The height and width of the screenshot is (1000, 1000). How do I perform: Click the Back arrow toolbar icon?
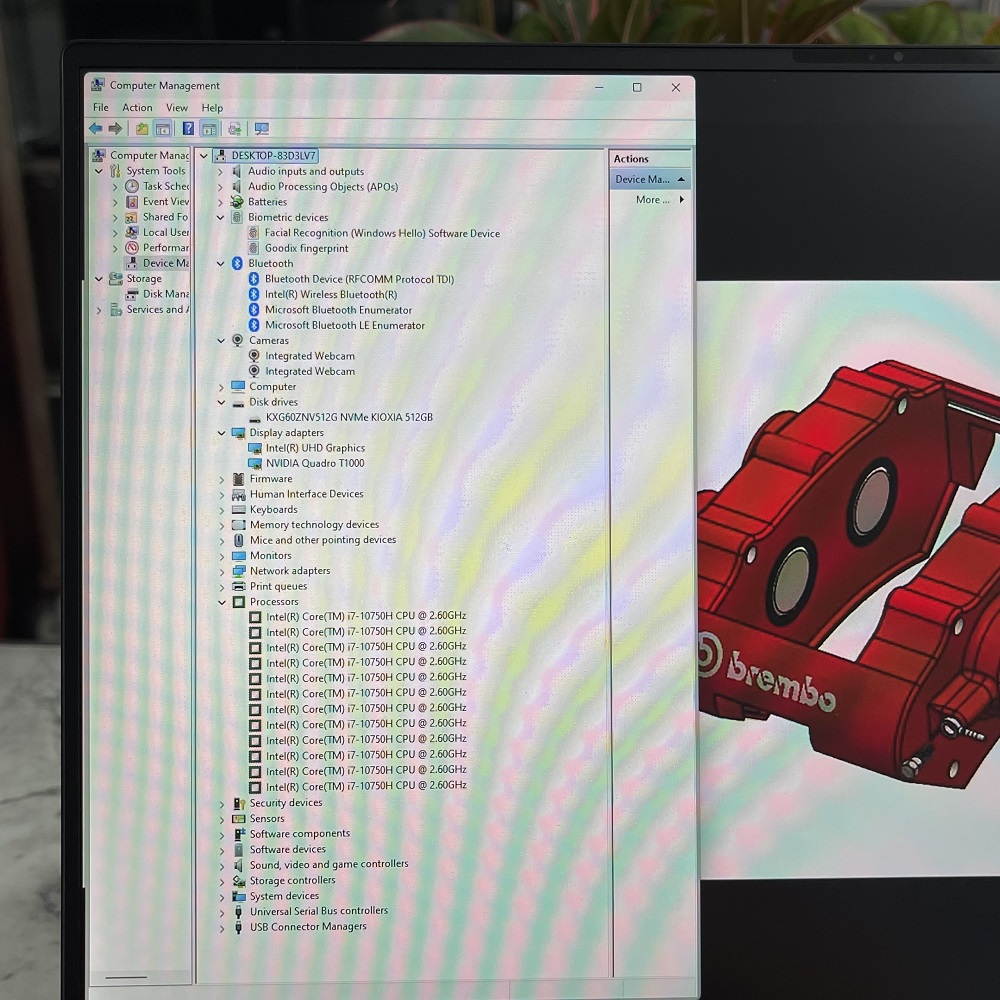pyautogui.click(x=96, y=129)
